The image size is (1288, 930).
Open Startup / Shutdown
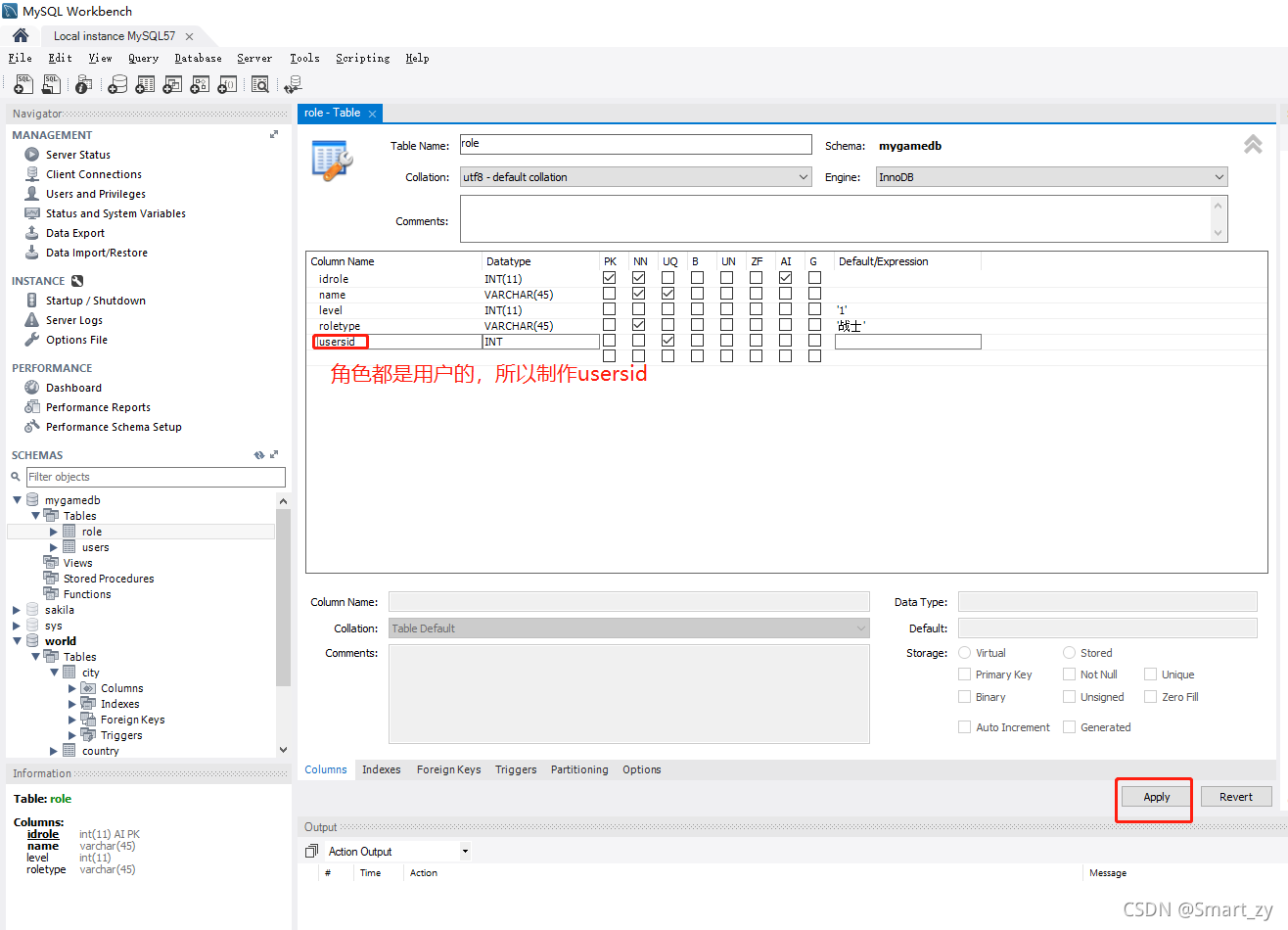coord(96,301)
